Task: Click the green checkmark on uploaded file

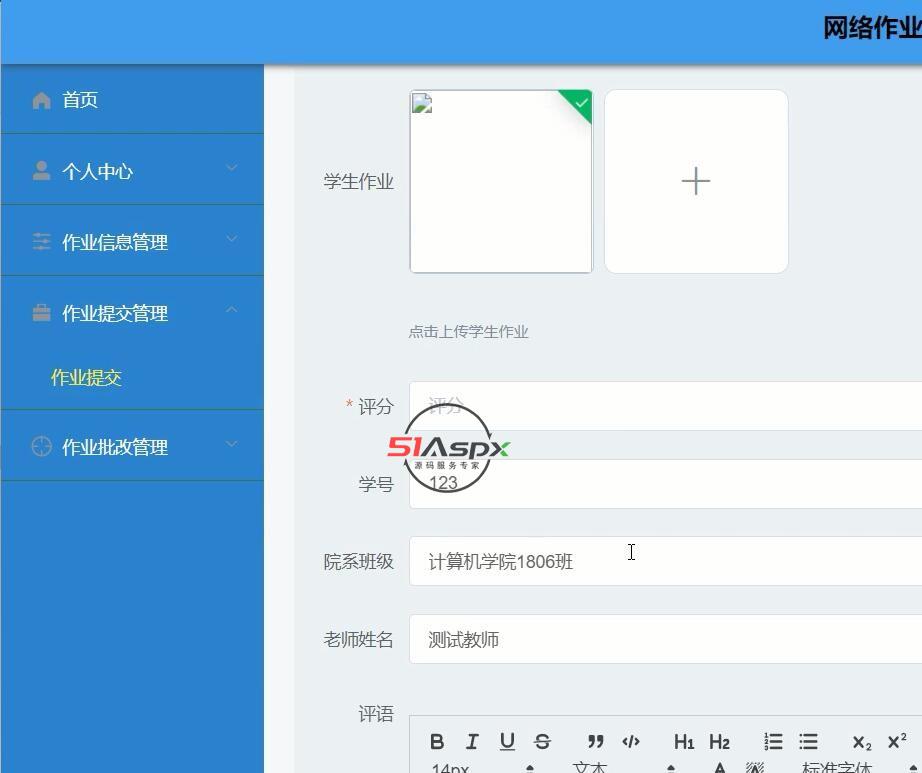Action: click(581, 102)
